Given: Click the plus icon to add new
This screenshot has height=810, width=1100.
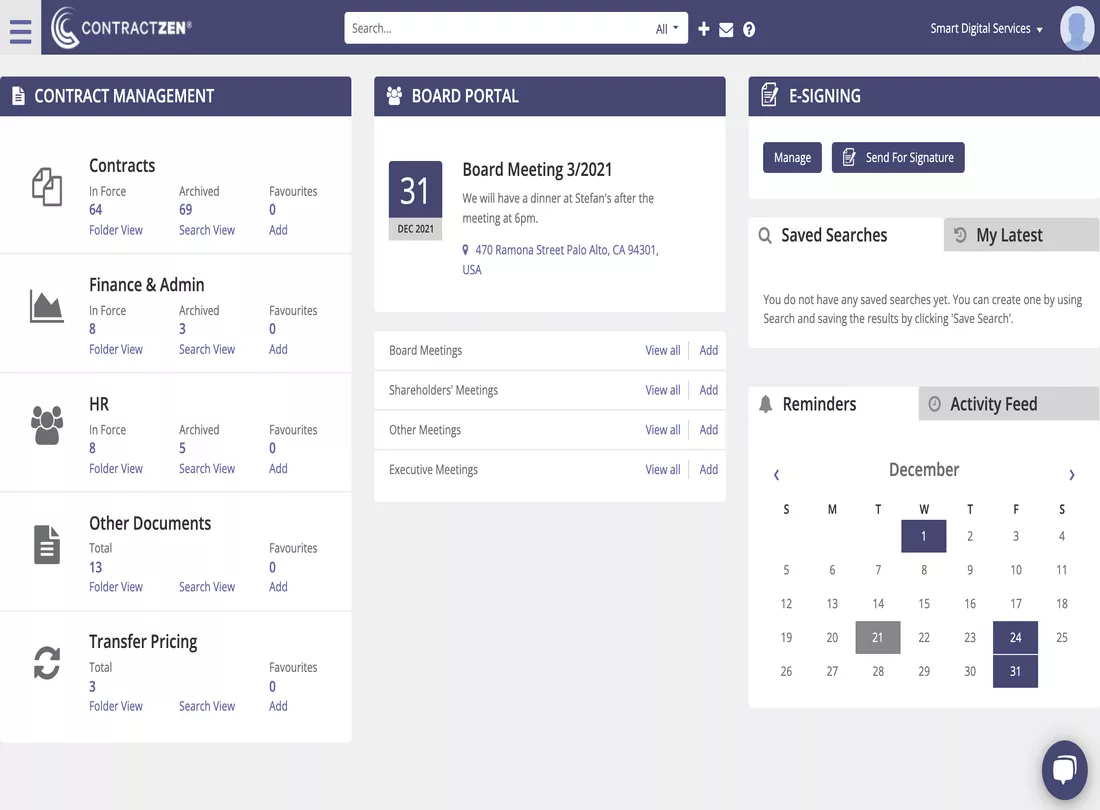Looking at the screenshot, I should 704,29.
